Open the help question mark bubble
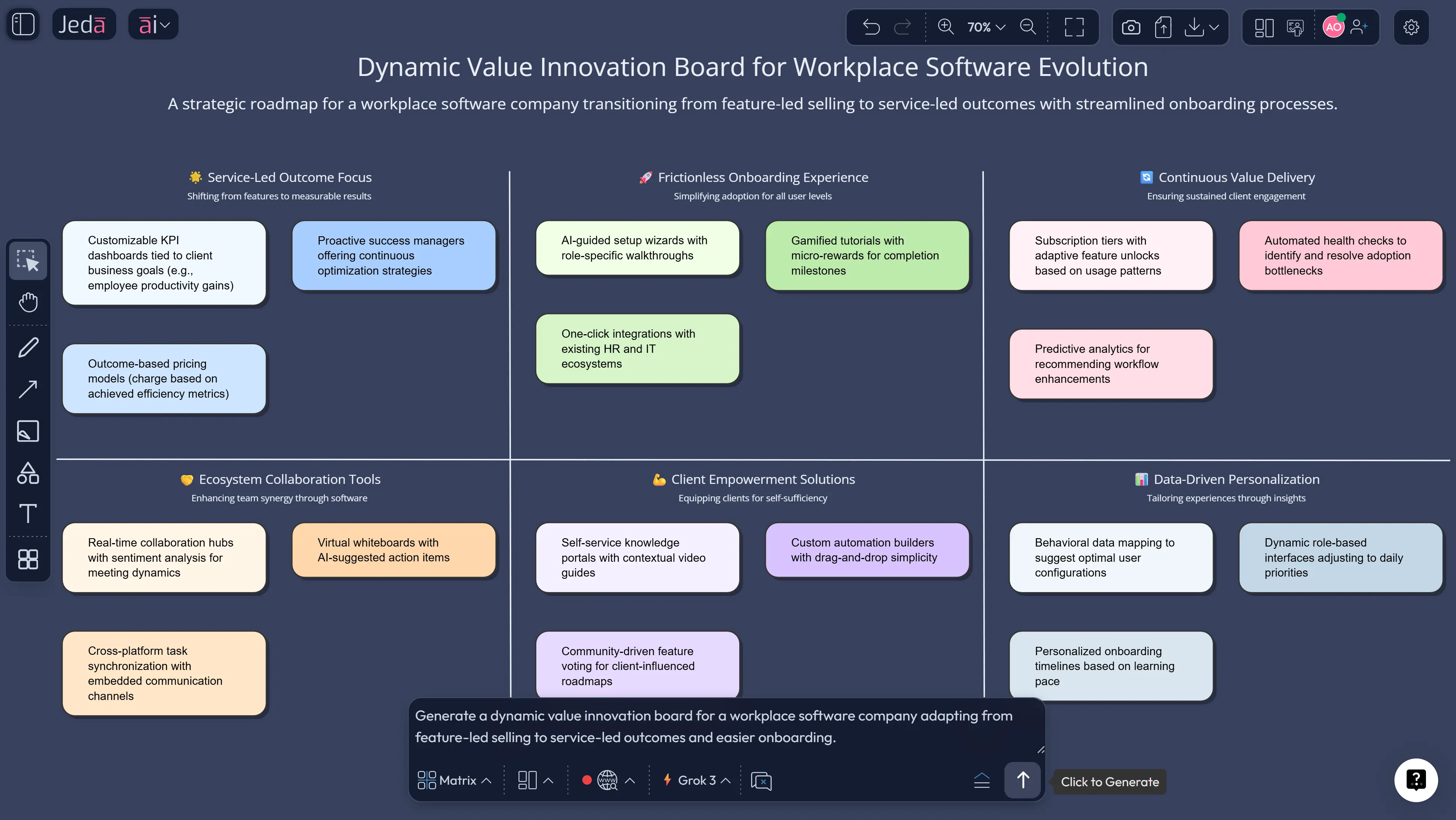Viewport: 1456px width, 820px height. [1416, 780]
